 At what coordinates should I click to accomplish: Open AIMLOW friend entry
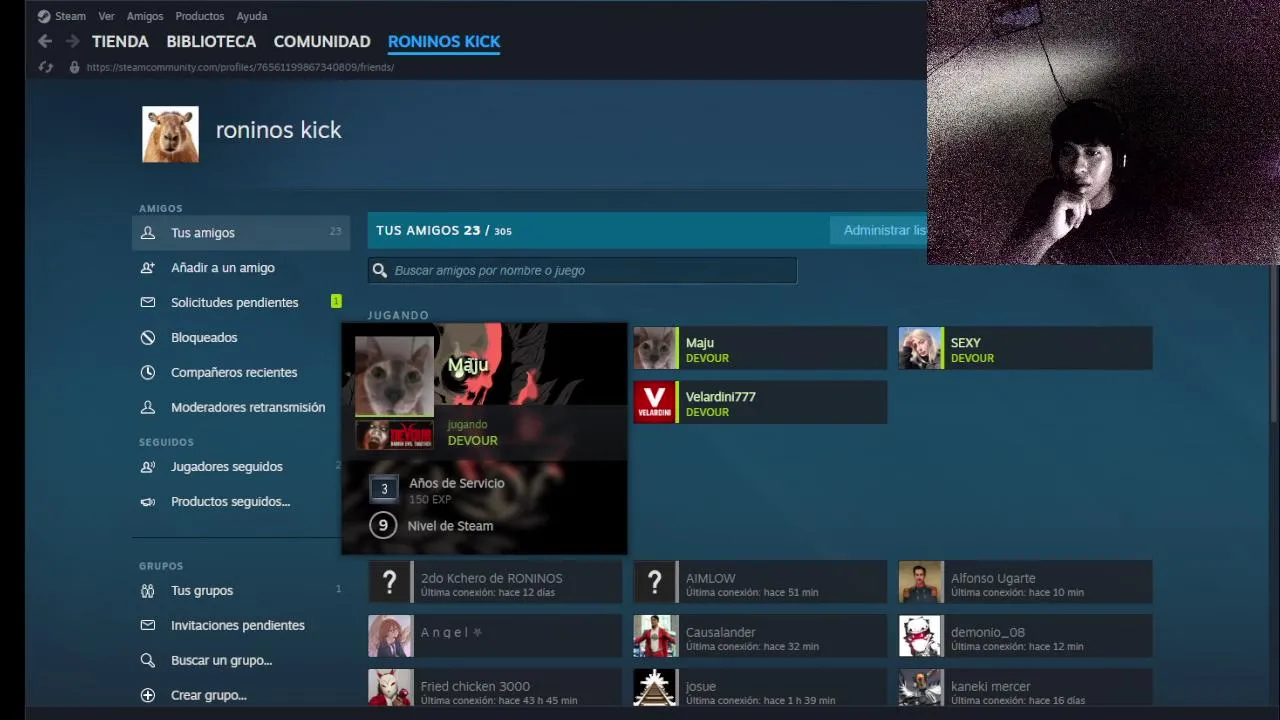(x=760, y=584)
